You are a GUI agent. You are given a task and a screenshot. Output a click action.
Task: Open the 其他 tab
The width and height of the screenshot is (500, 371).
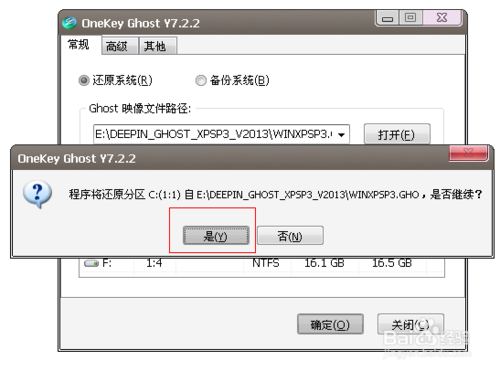pyautogui.click(x=157, y=46)
